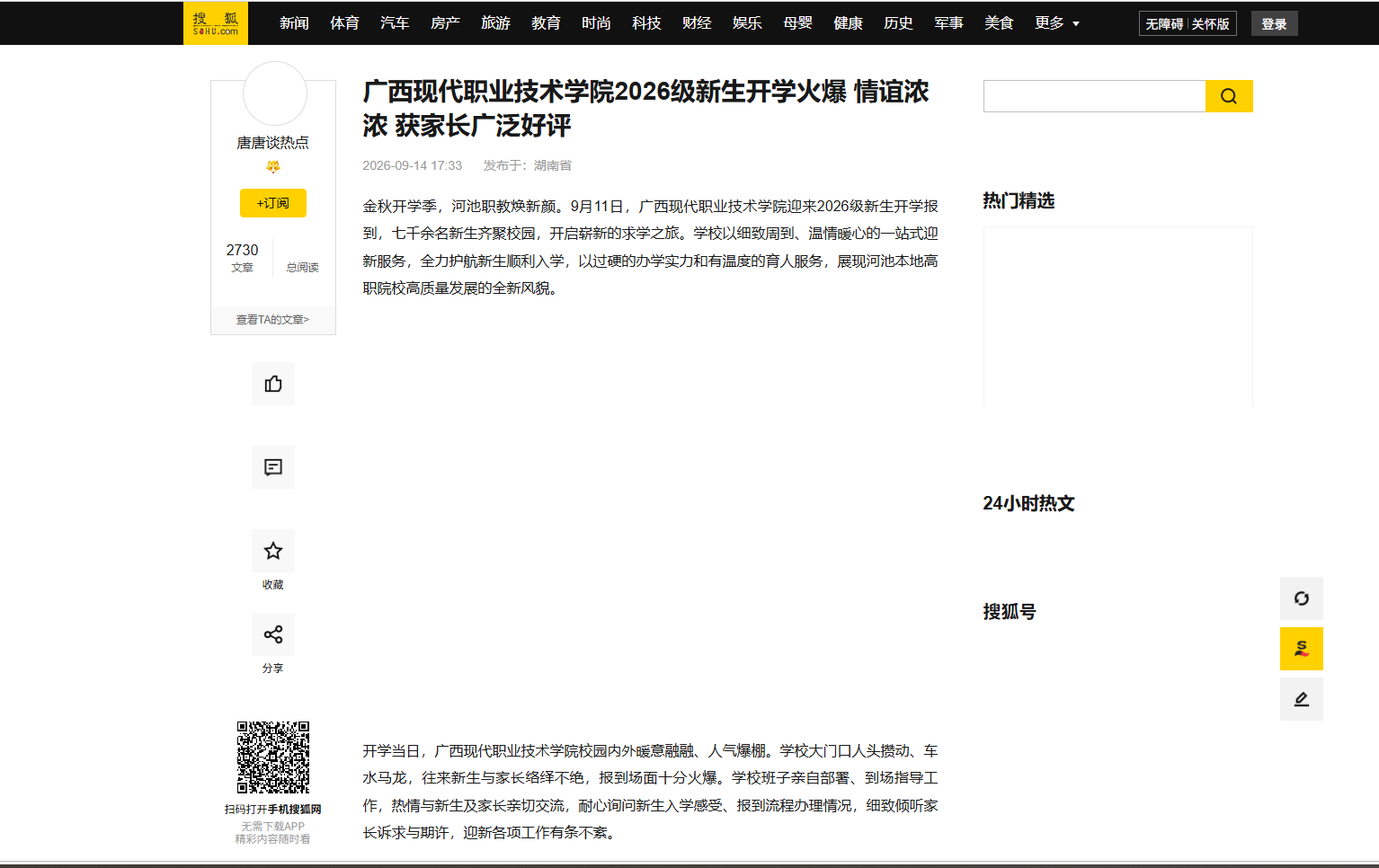This screenshot has width=1379, height=868.
Task: Go to the 历史 channel
Action: (x=898, y=23)
